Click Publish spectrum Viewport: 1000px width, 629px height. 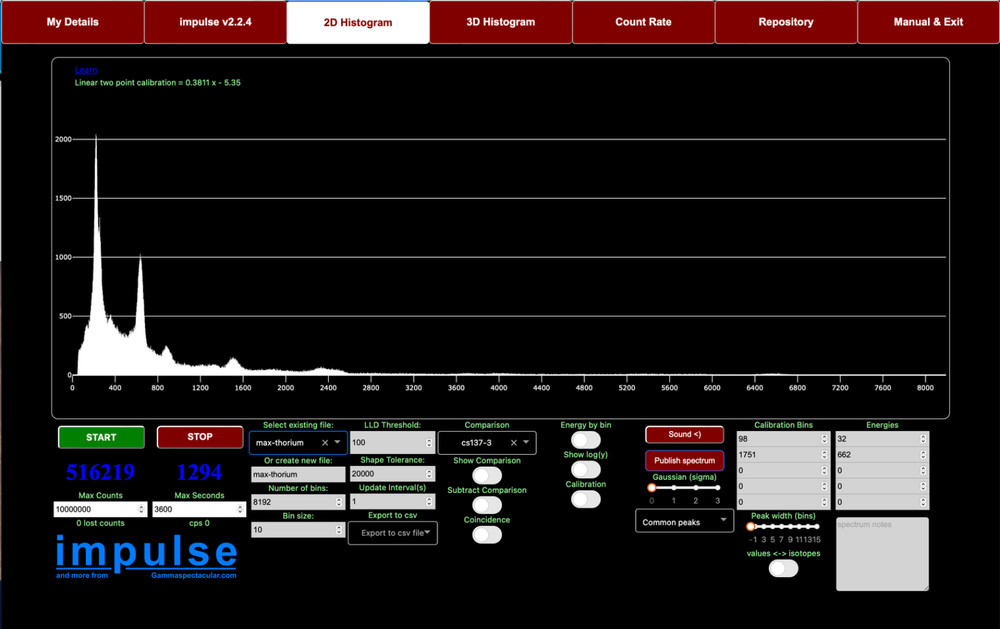click(x=684, y=460)
